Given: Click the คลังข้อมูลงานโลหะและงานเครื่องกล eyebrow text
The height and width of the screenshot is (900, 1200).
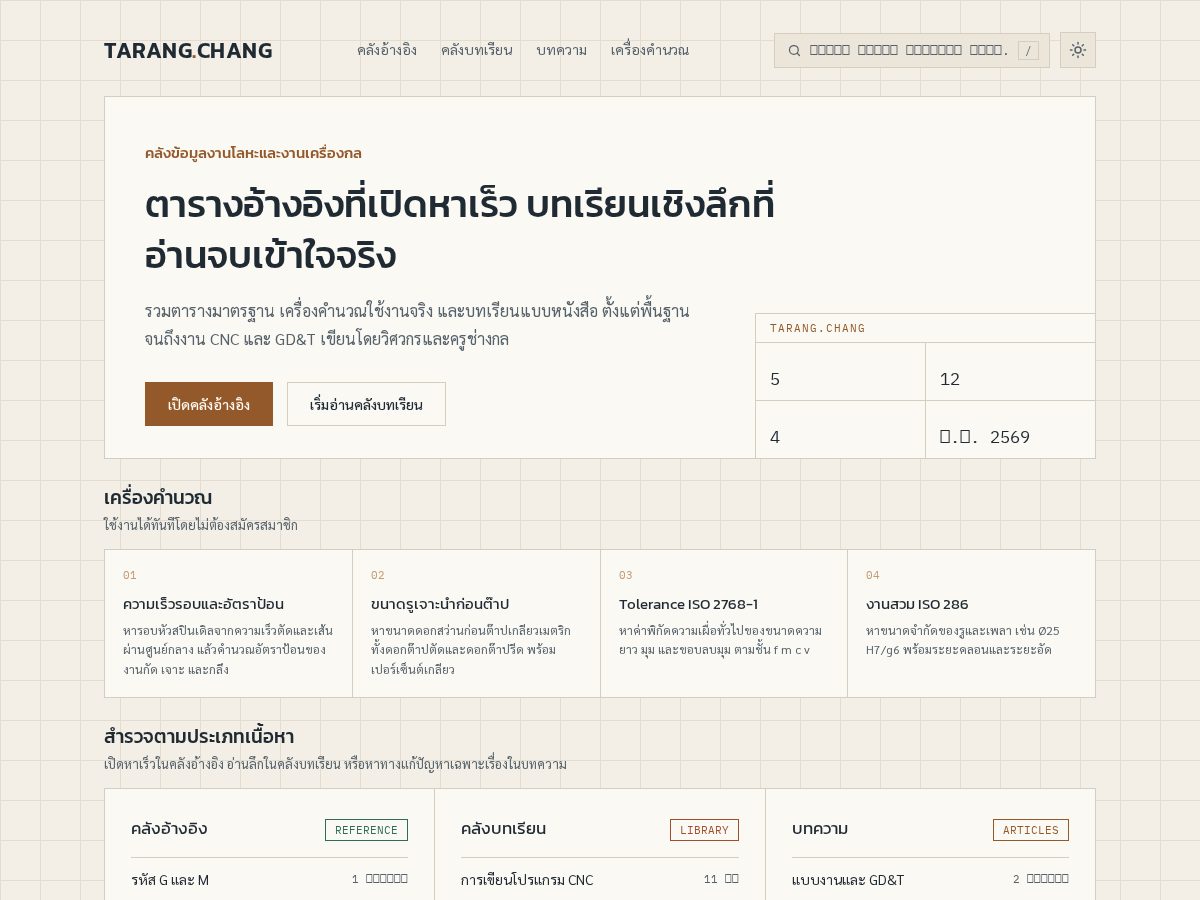Looking at the screenshot, I should pos(253,153).
